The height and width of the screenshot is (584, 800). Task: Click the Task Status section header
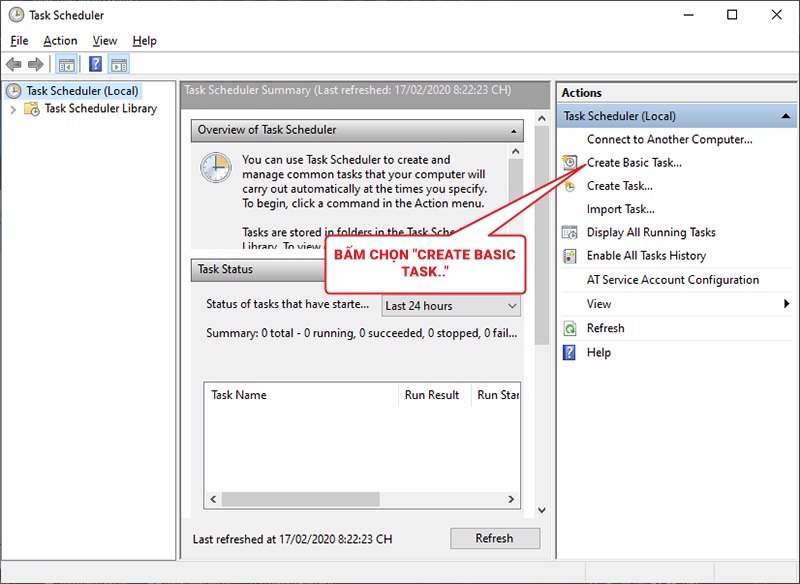[x=258, y=270]
